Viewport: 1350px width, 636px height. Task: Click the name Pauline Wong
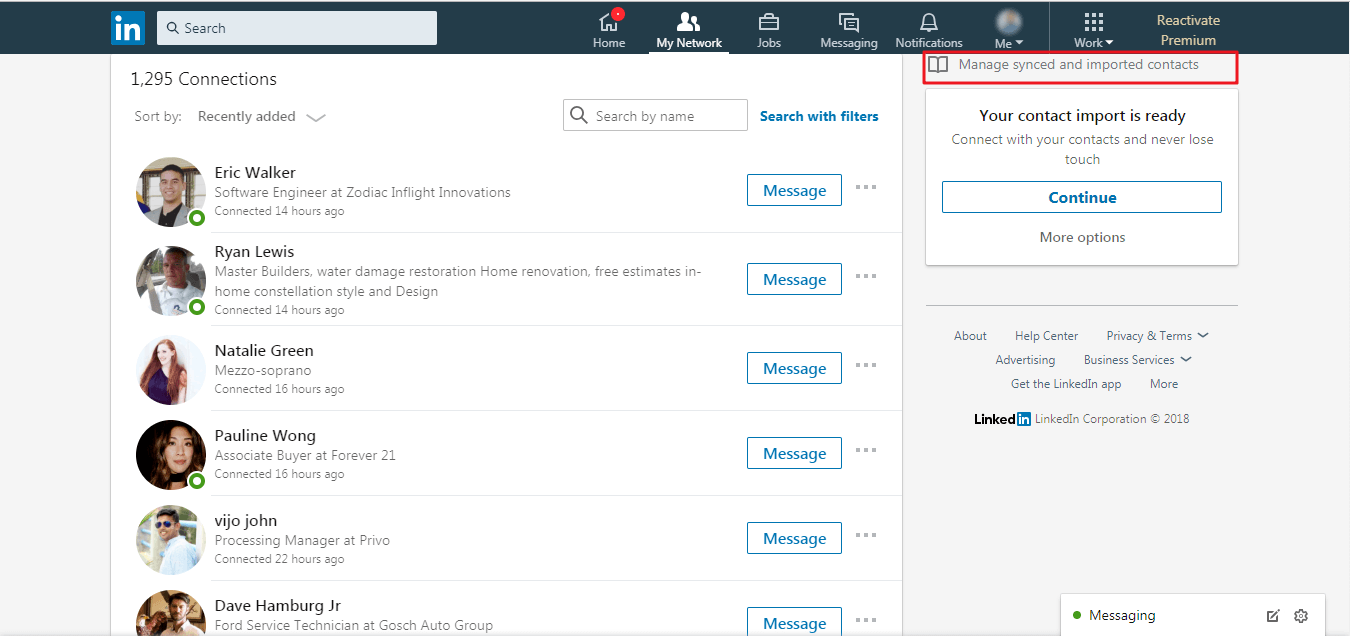pyautogui.click(x=265, y=435)
